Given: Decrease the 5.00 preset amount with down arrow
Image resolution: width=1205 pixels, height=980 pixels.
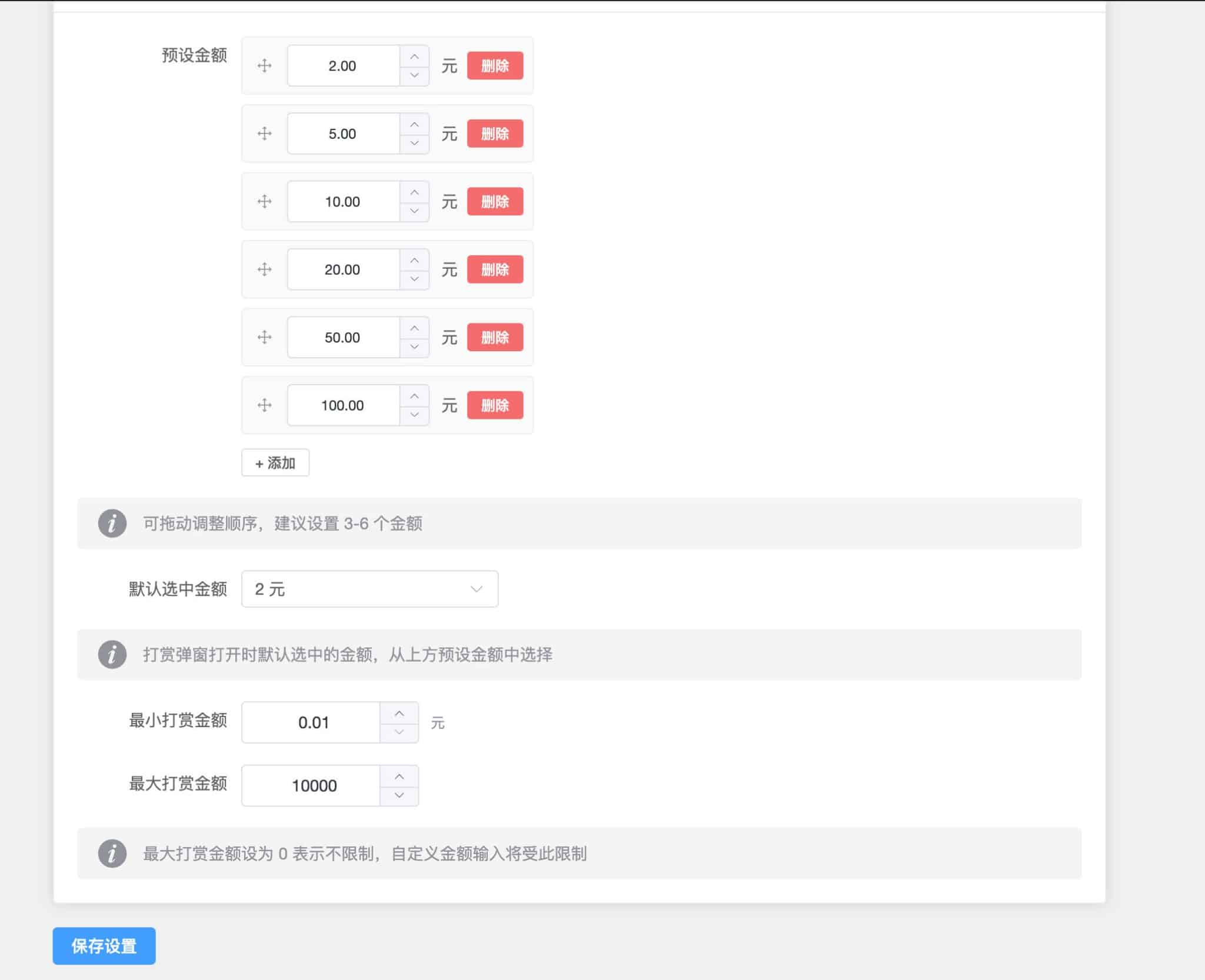Looking at the screenshot, I should (414, 143).
